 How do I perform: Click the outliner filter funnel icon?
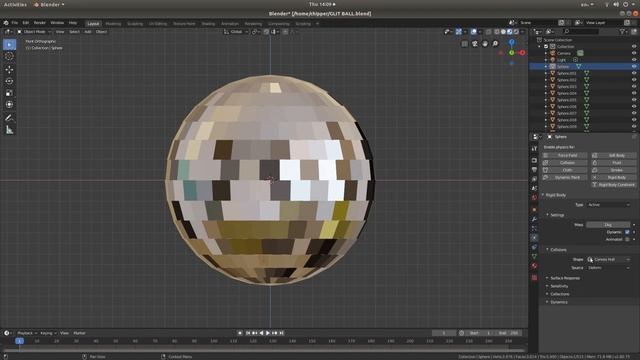(622, 31)
